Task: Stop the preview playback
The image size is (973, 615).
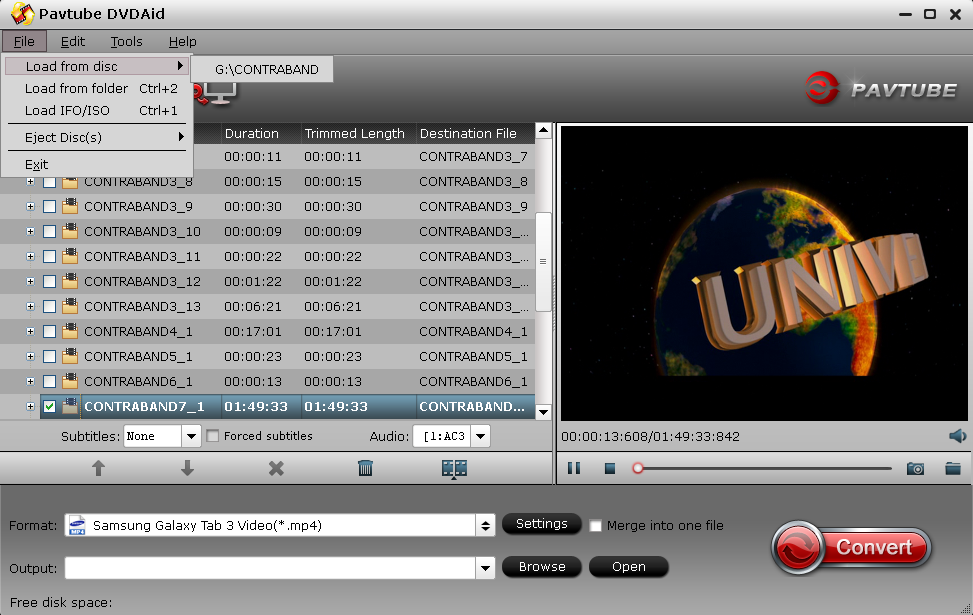Action: (610, 469)
